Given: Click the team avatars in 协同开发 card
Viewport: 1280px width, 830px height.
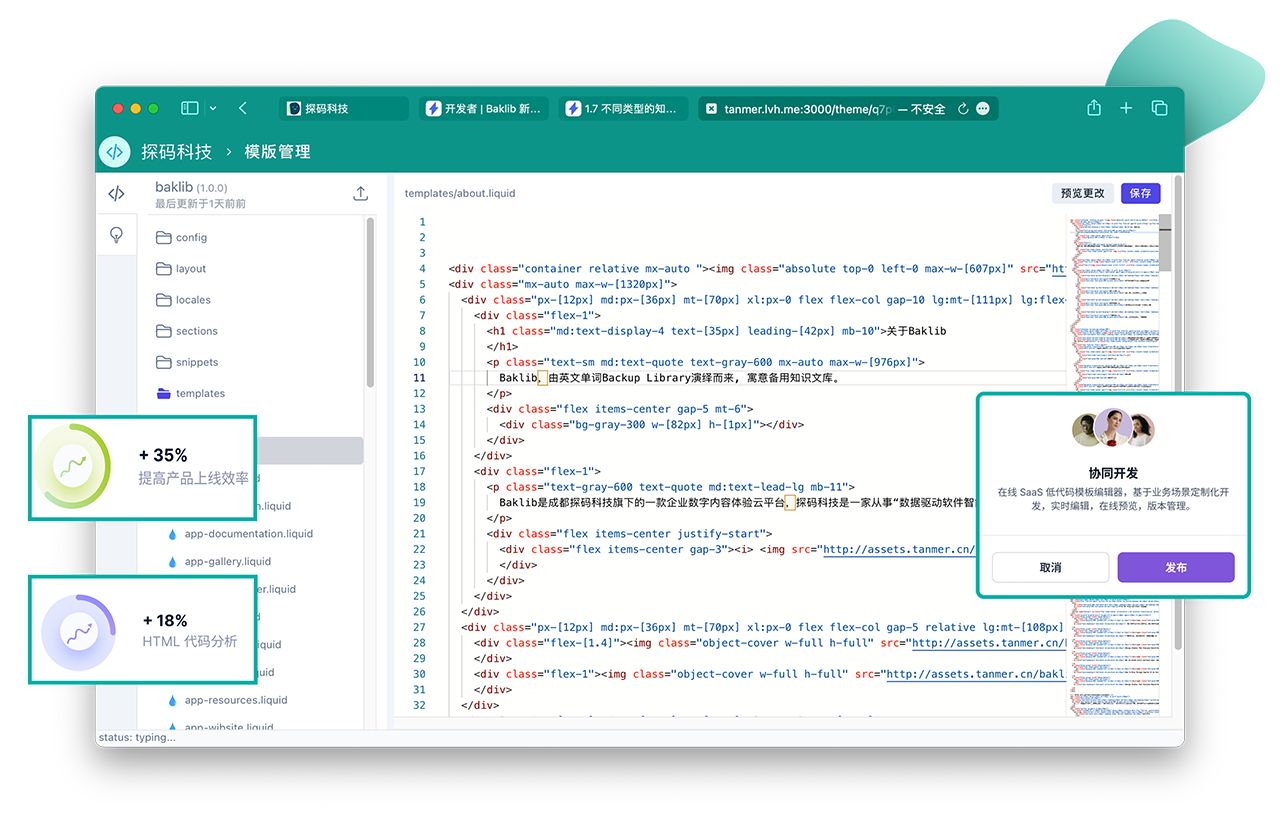Looking at the screenshot, I should click(x=1113, y=430).
